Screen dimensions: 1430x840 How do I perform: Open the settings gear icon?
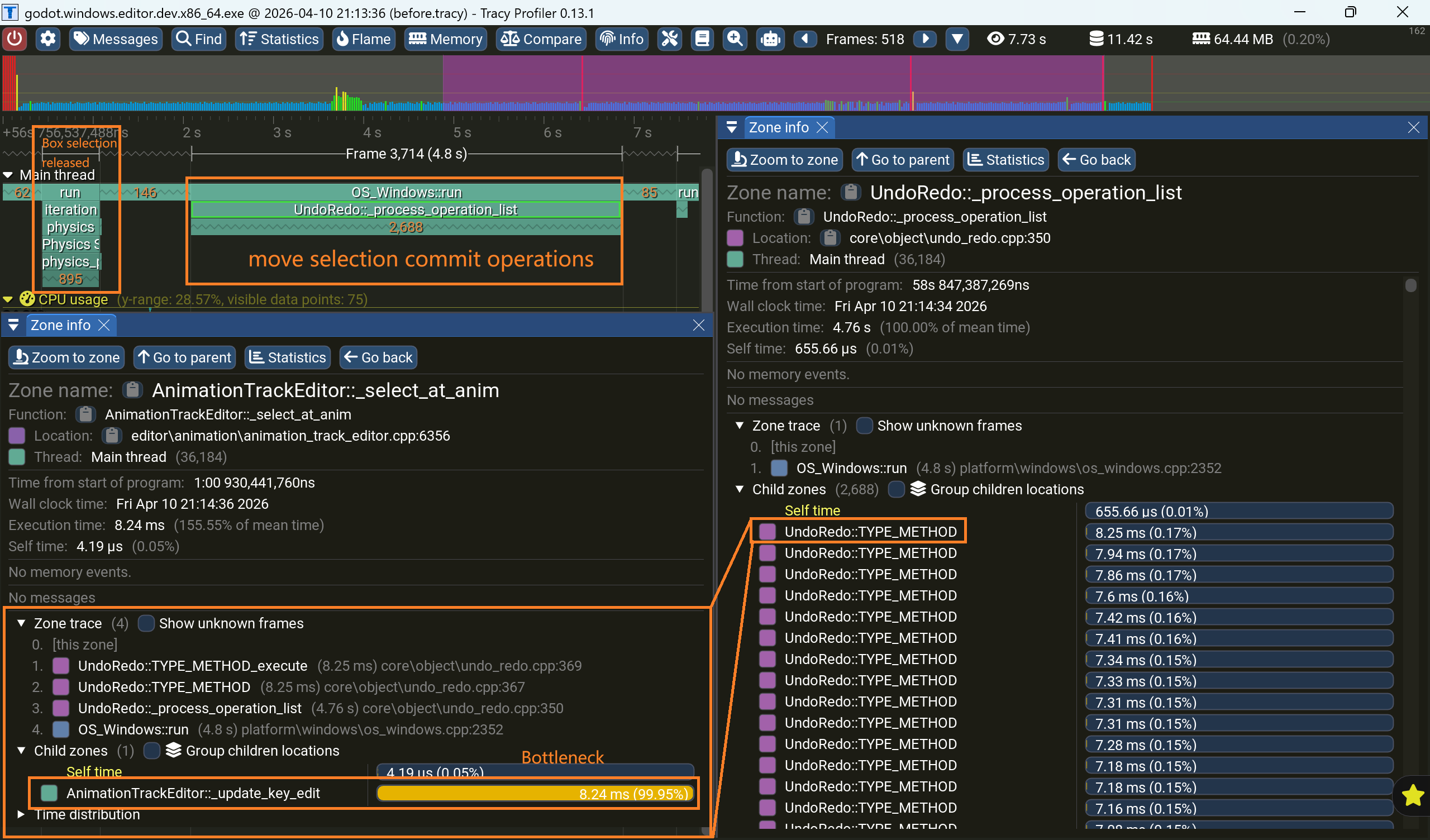click(x=48, y=39)
